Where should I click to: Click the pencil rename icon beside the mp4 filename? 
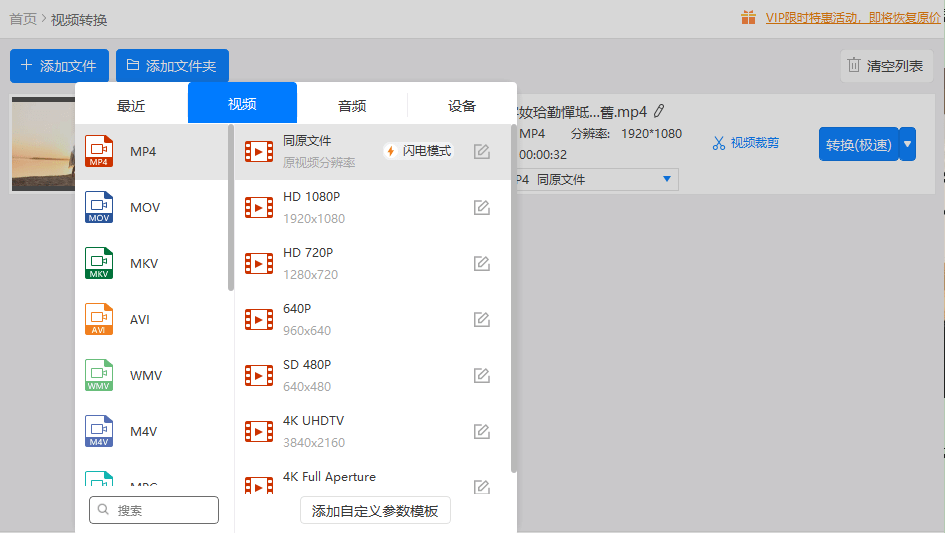click(659, 111)
